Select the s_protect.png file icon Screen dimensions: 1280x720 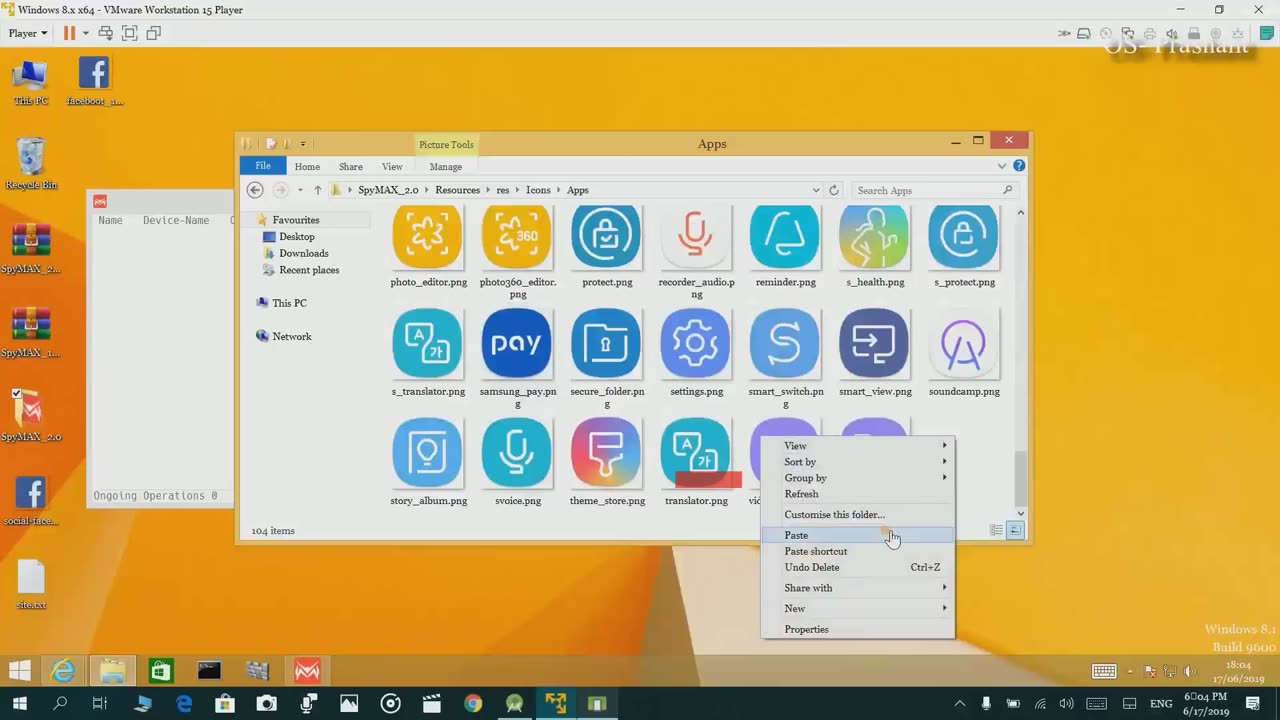tap(963, 237)
